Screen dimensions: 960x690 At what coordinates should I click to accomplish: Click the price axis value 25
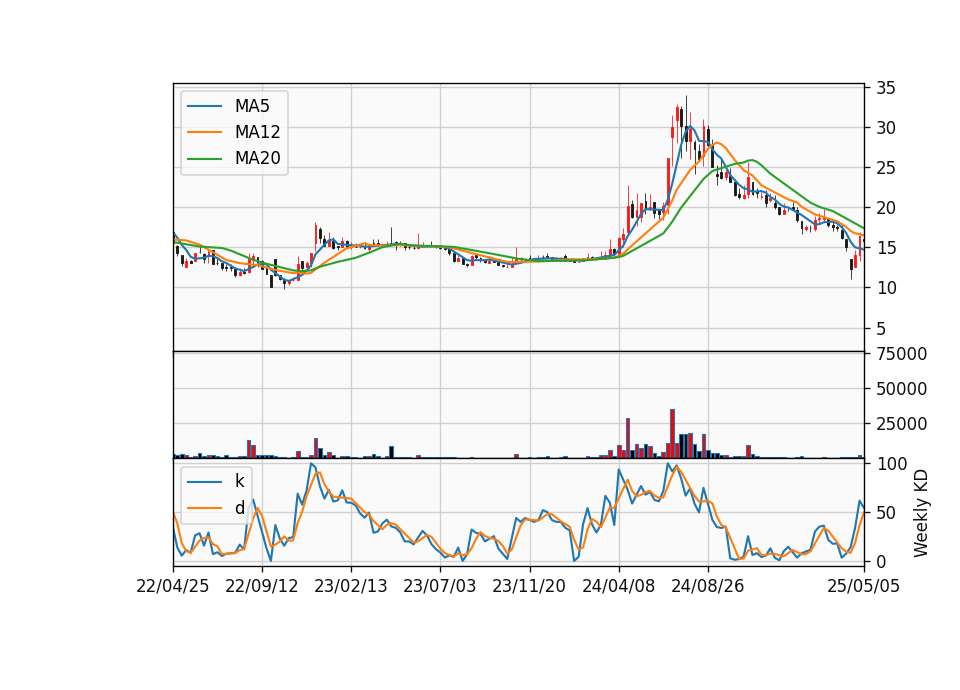[886, 168]
